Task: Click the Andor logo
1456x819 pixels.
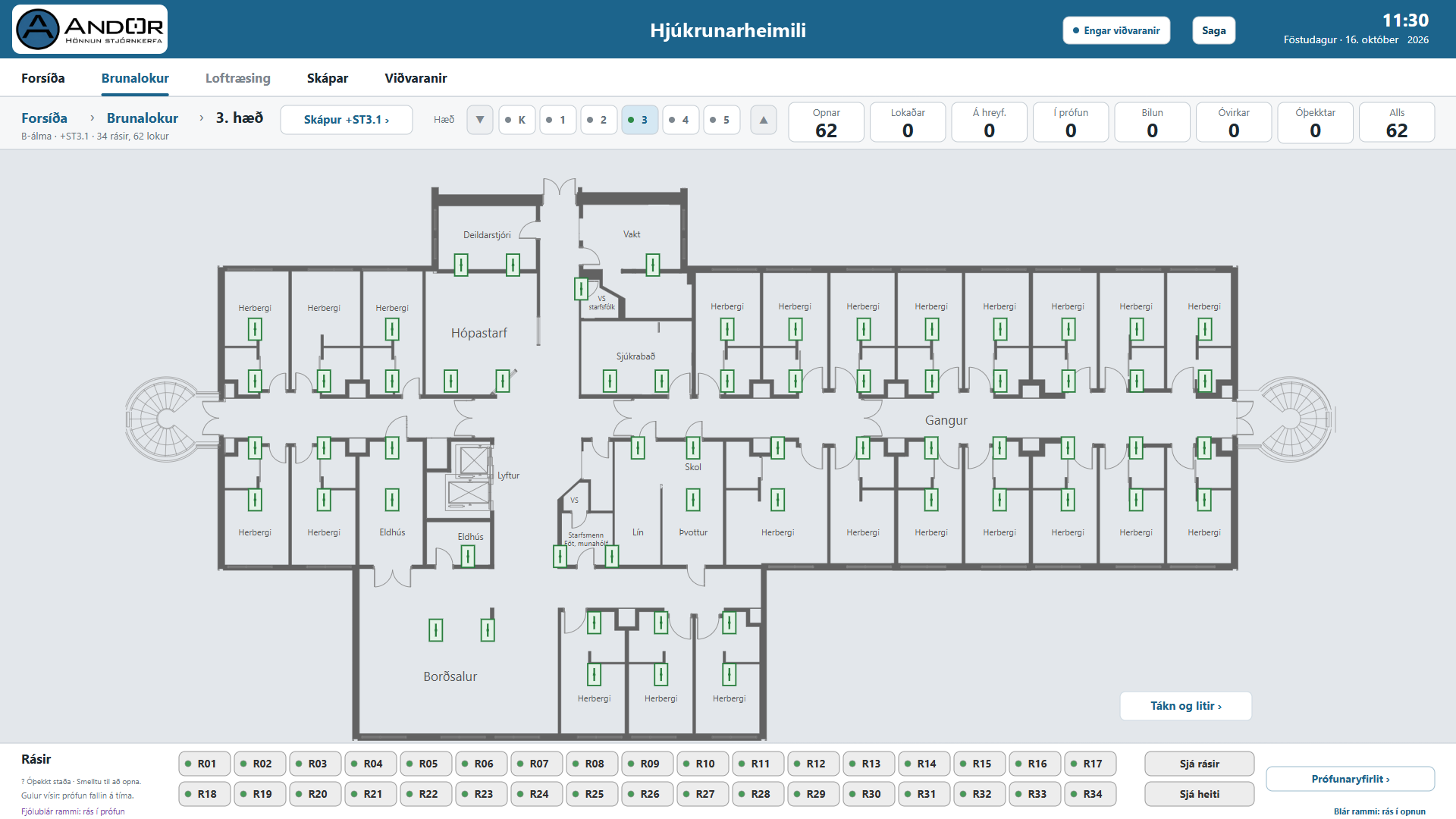Action: tap(89, 30)
